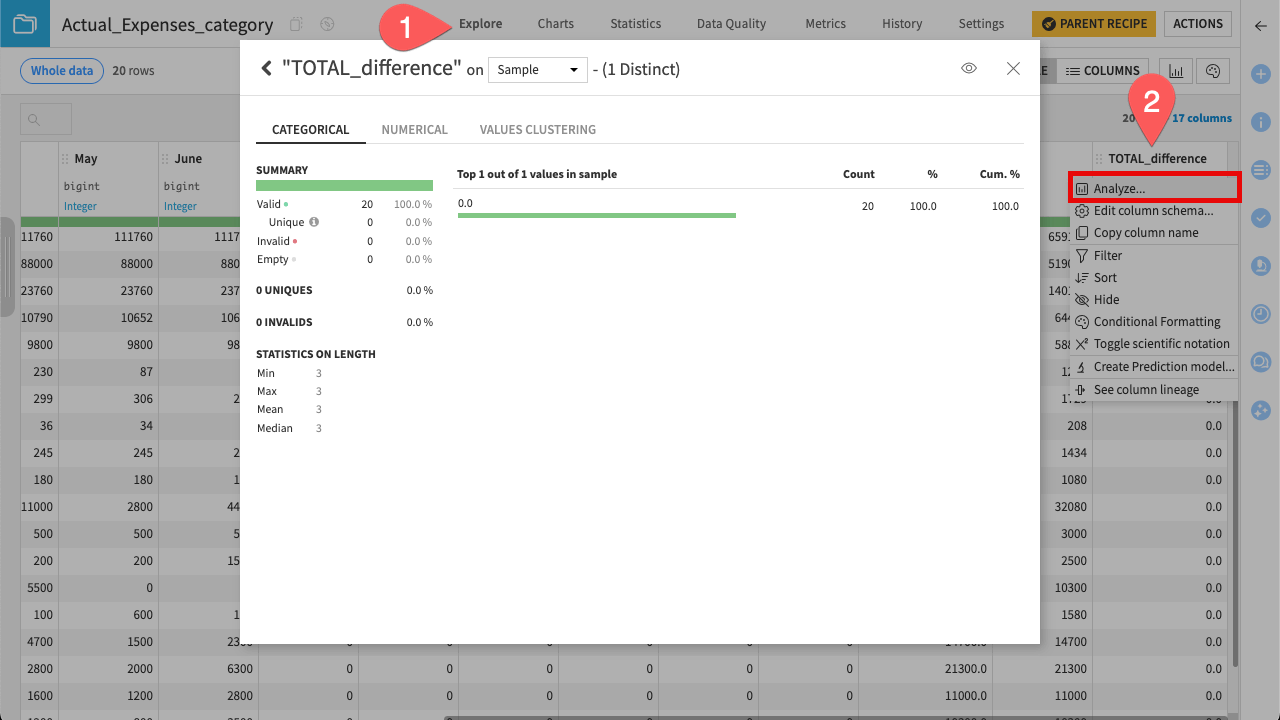Open quick column statistics bar-chart icon

click(x=1175, y=71)
